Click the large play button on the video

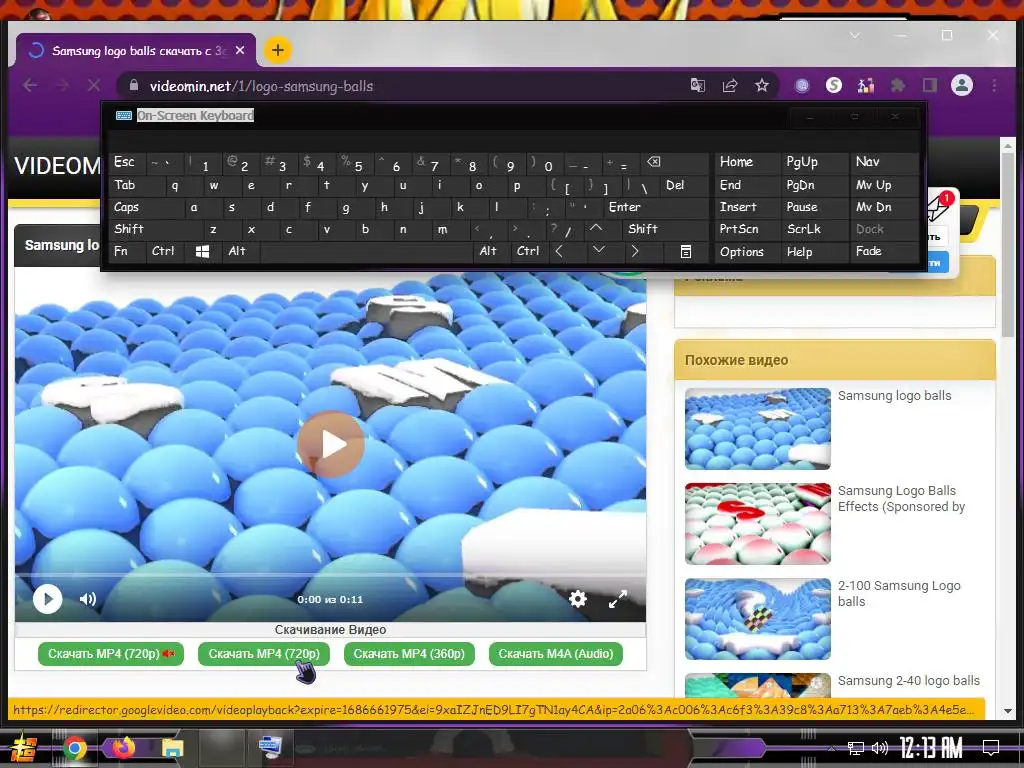[331, 444]
